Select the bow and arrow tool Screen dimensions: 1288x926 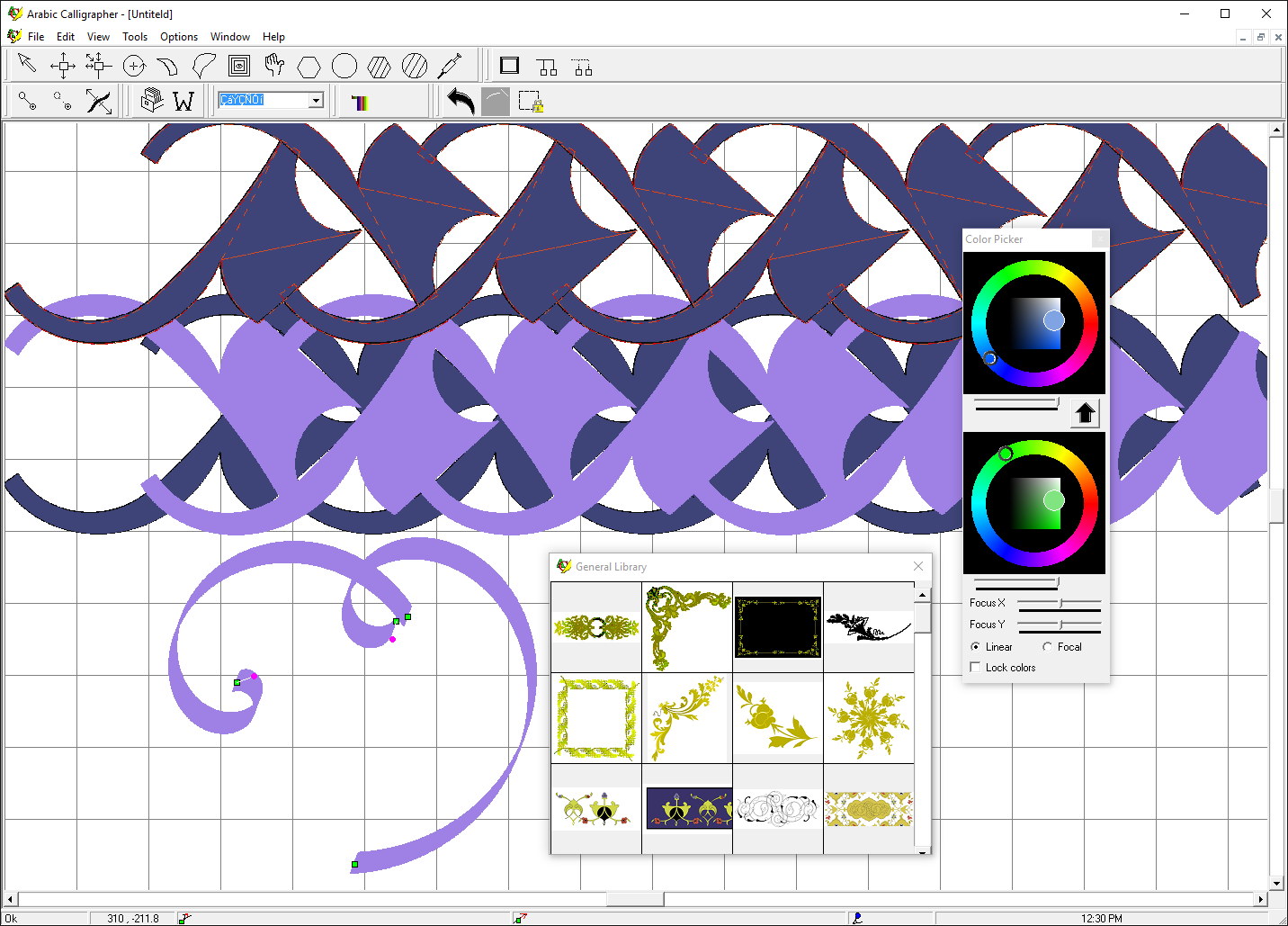click(98, 101)
